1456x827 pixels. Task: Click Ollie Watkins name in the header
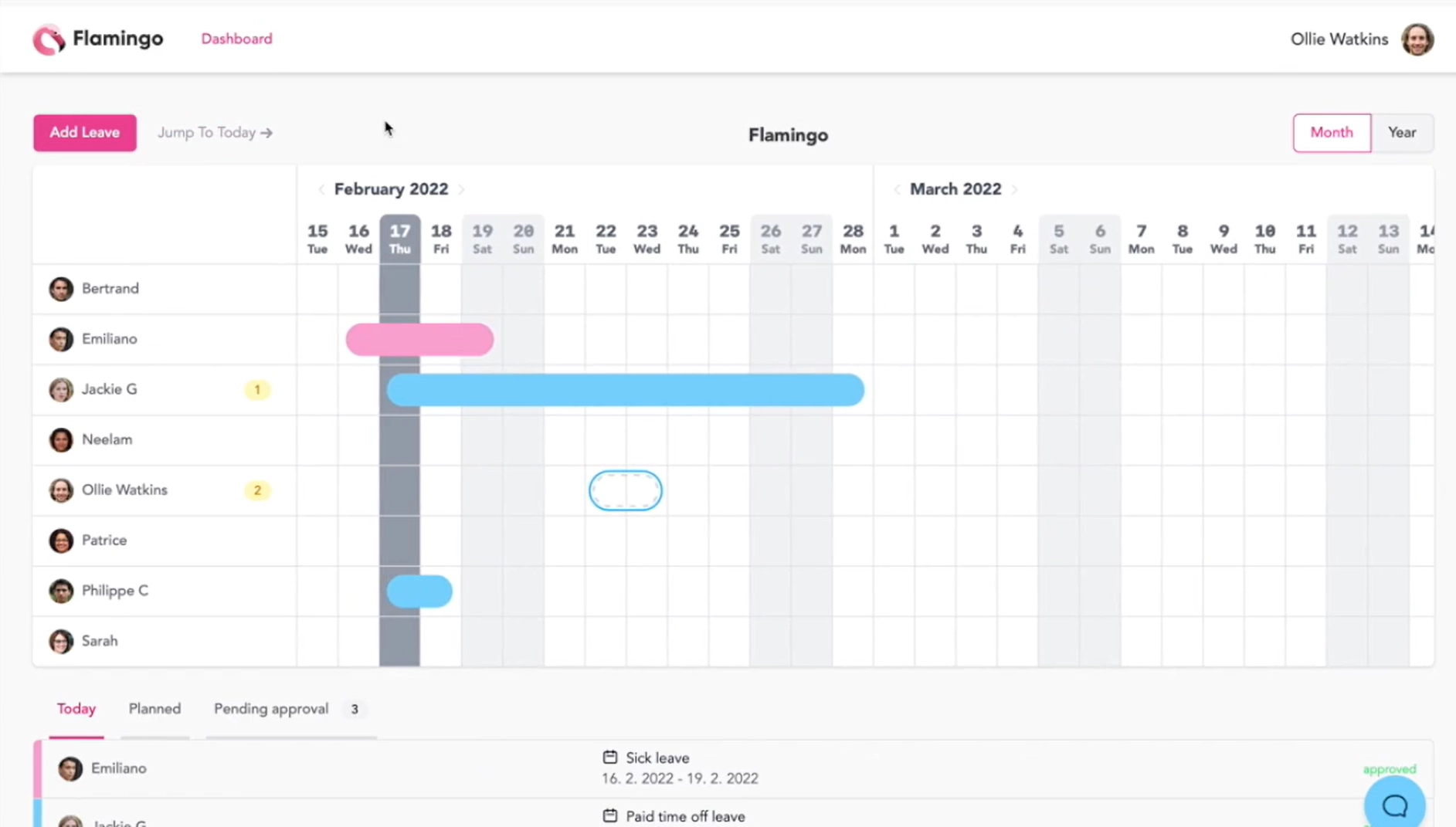tap(1339, 39)
